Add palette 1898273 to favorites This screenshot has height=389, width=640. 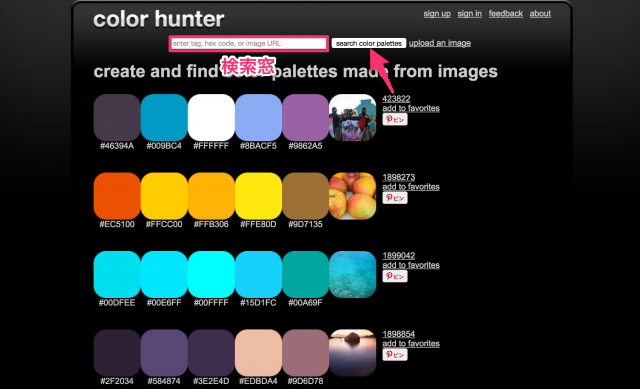[411, 187]
